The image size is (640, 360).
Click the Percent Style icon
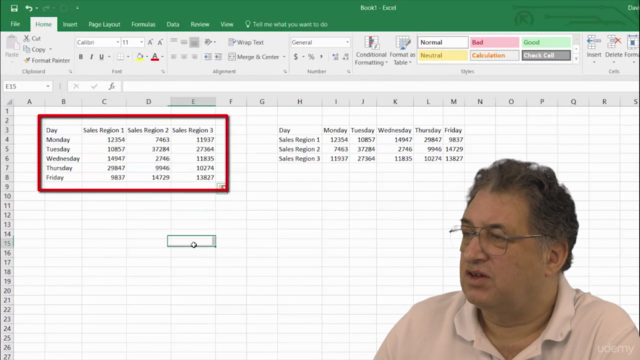311,57
